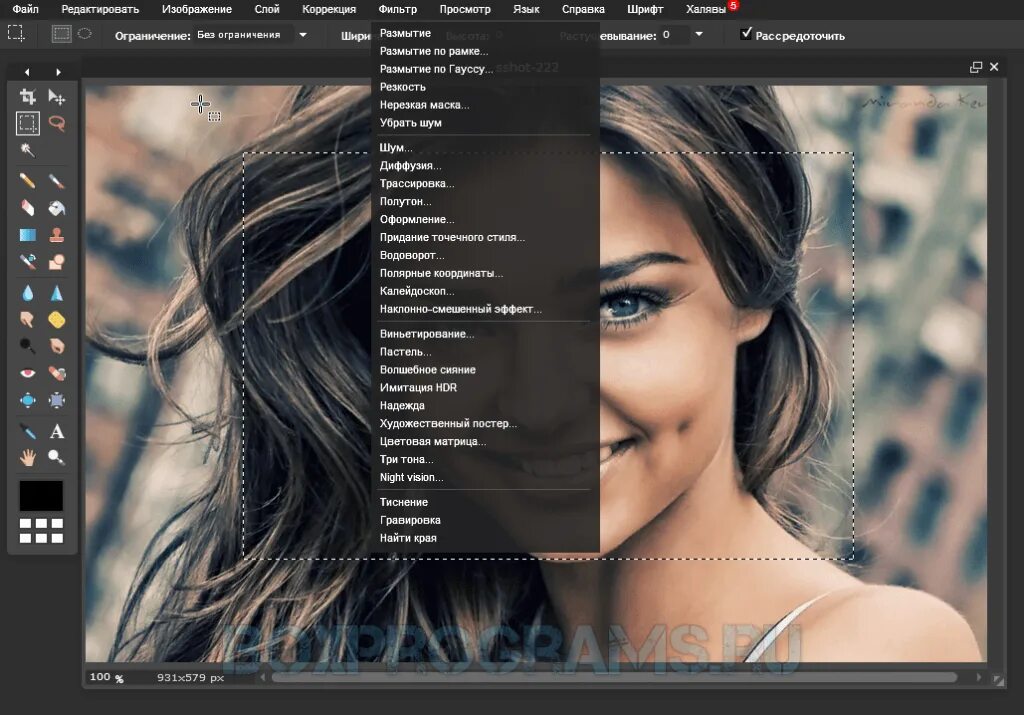Choose Убрать шум filter
1024x715 pixels.
click(x=410, y=123)
